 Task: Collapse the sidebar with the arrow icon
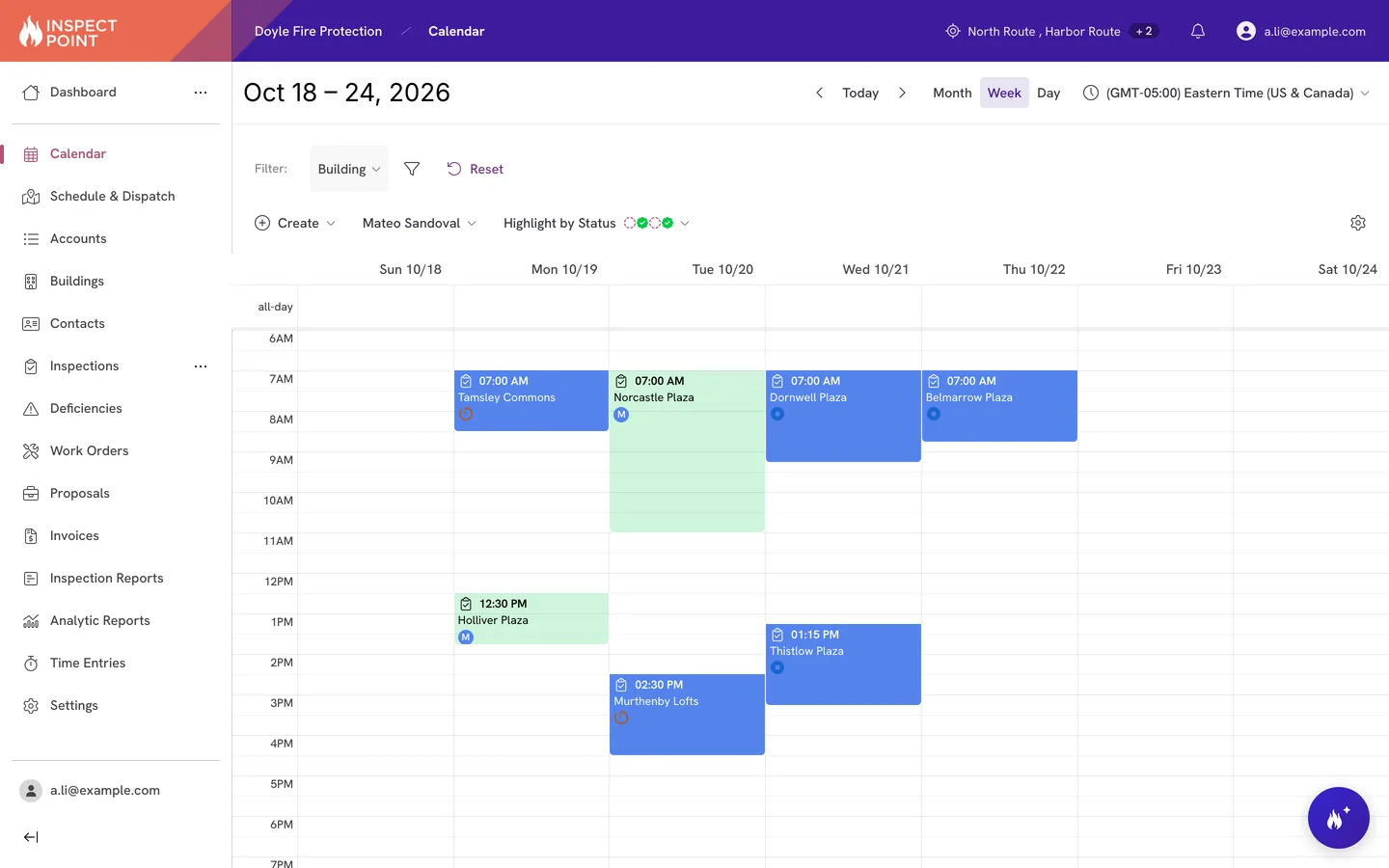[x=31, y=837]
